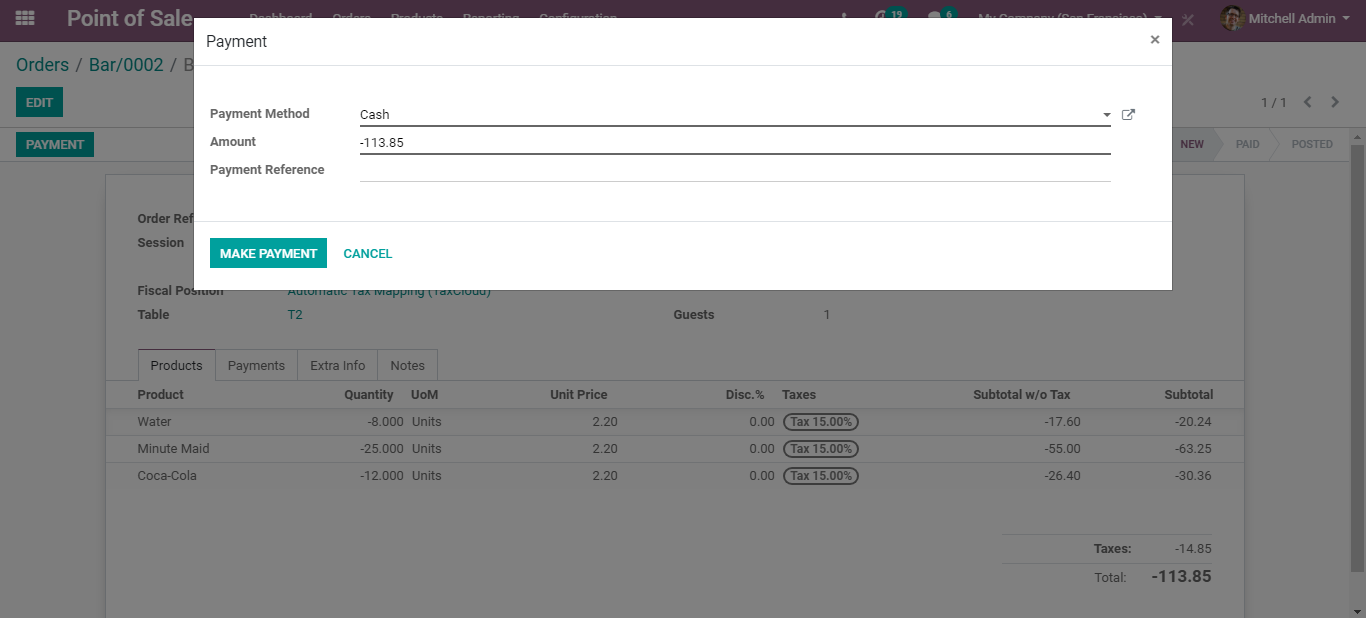Click the Payment button in the status bar
The width and height of the screenshot is (1366, 618).
(55, 144)
